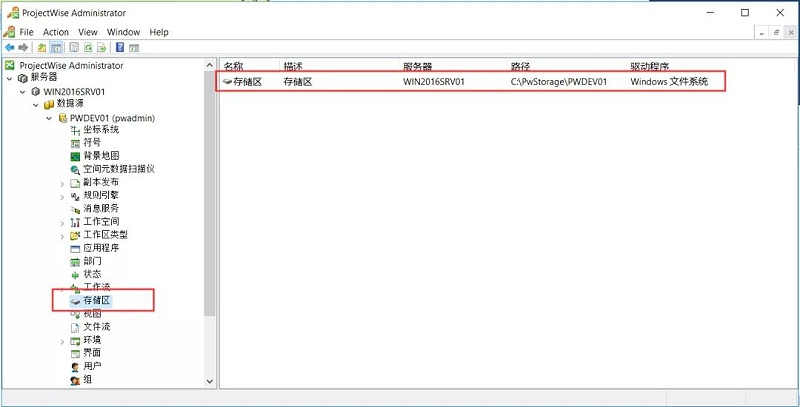Collapse the 数据源 node
This screenshot has height=407, width=800.
[x=36, y=105]
